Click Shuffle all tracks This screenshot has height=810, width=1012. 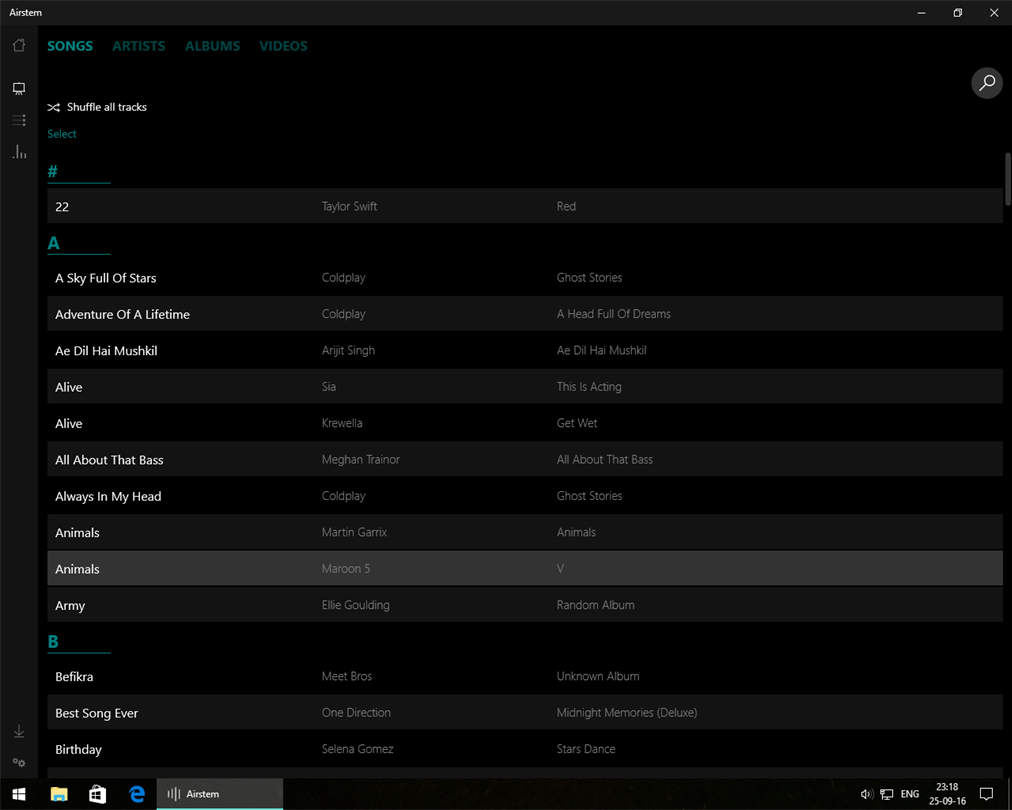97,107
